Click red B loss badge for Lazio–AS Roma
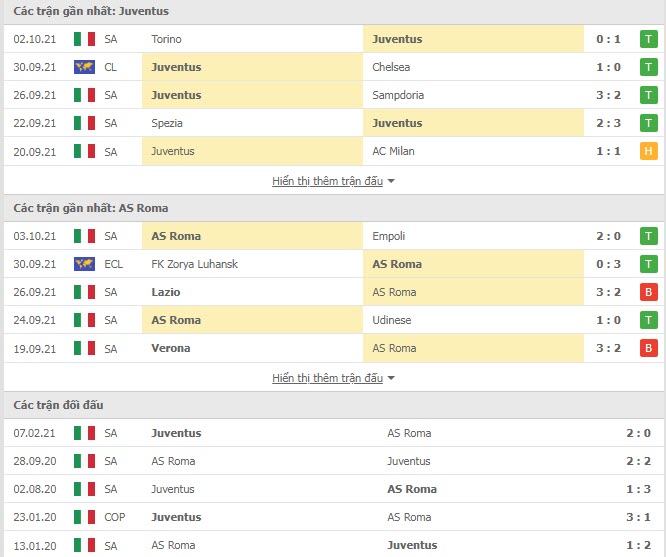Image resolution: width=666 pixels, height=557 pixels. pyautogui.click(x=647, y=292)
